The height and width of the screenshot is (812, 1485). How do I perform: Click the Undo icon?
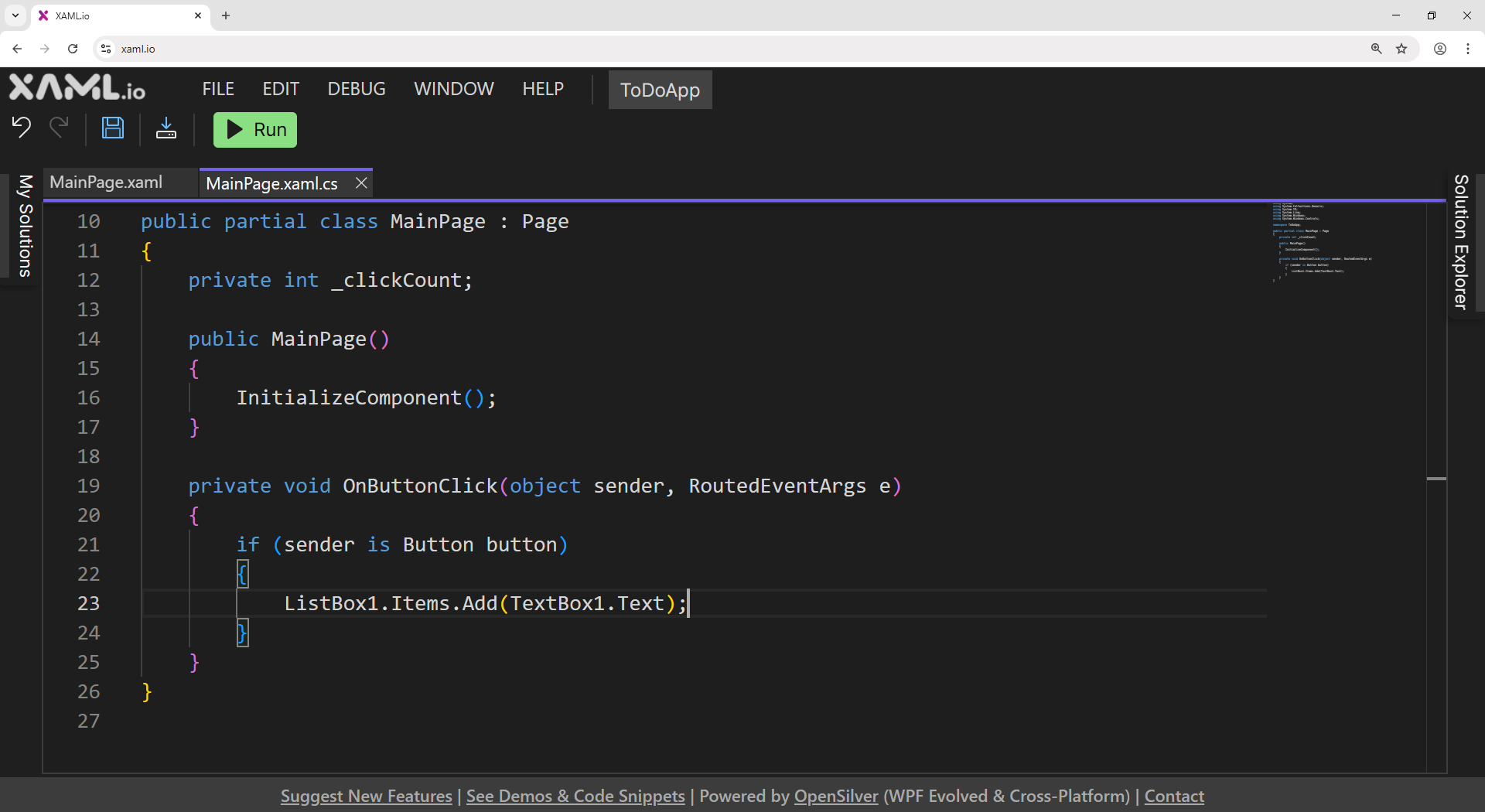[20, 128]
